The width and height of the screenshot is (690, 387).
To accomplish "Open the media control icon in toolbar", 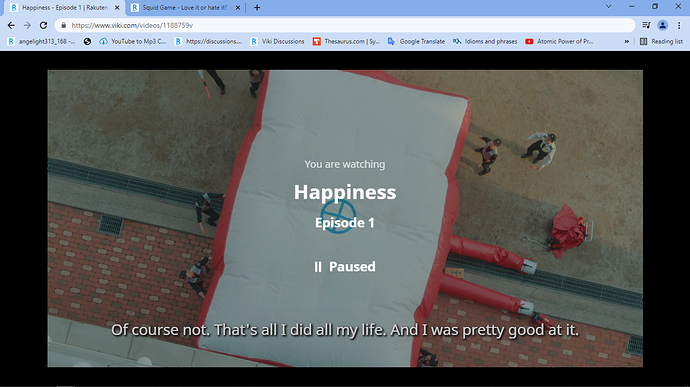I will tap(646, 26).
